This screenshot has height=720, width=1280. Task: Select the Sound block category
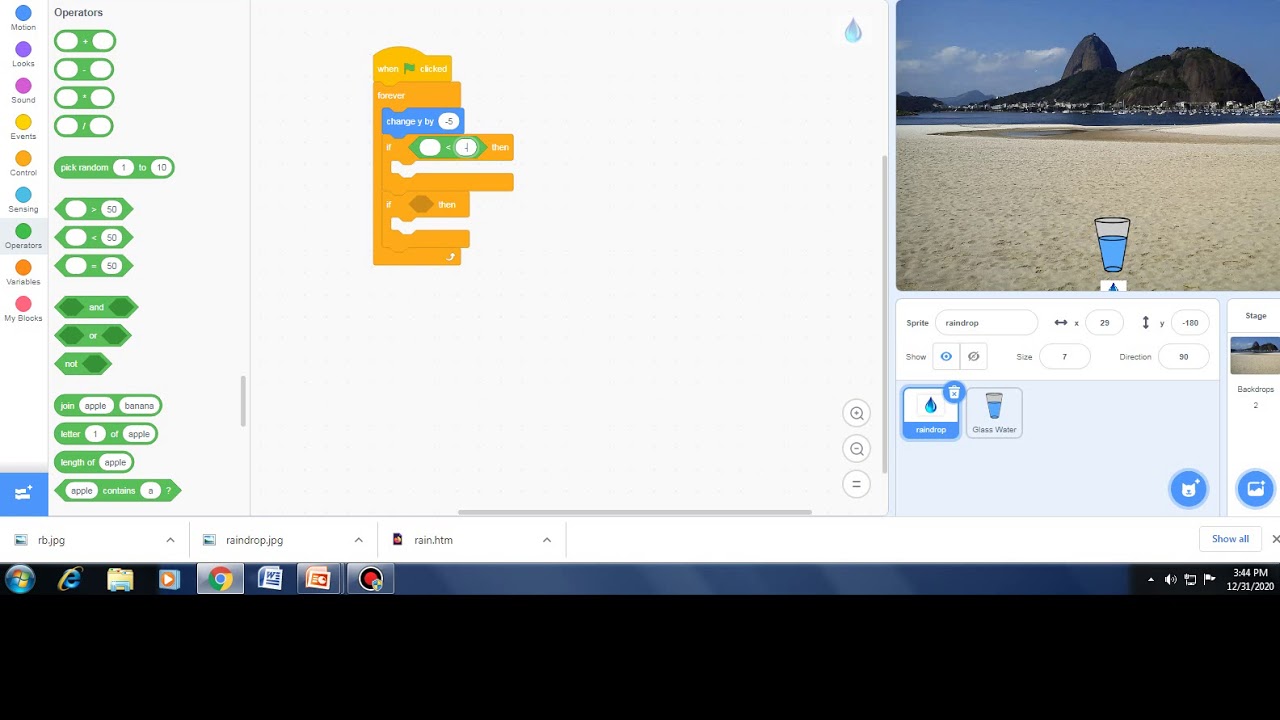23,91
